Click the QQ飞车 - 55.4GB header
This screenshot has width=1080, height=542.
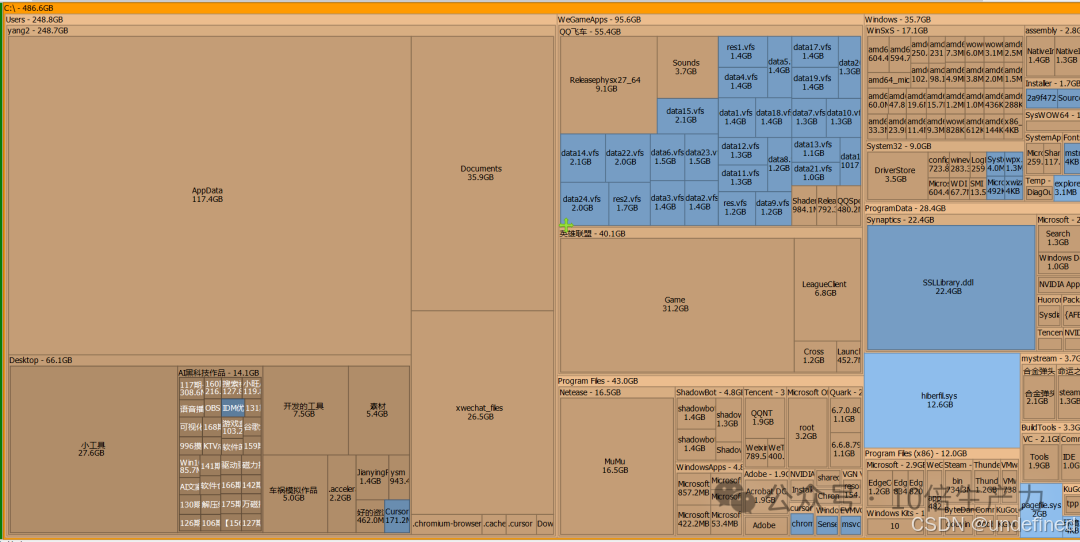(x=709, y=31)
